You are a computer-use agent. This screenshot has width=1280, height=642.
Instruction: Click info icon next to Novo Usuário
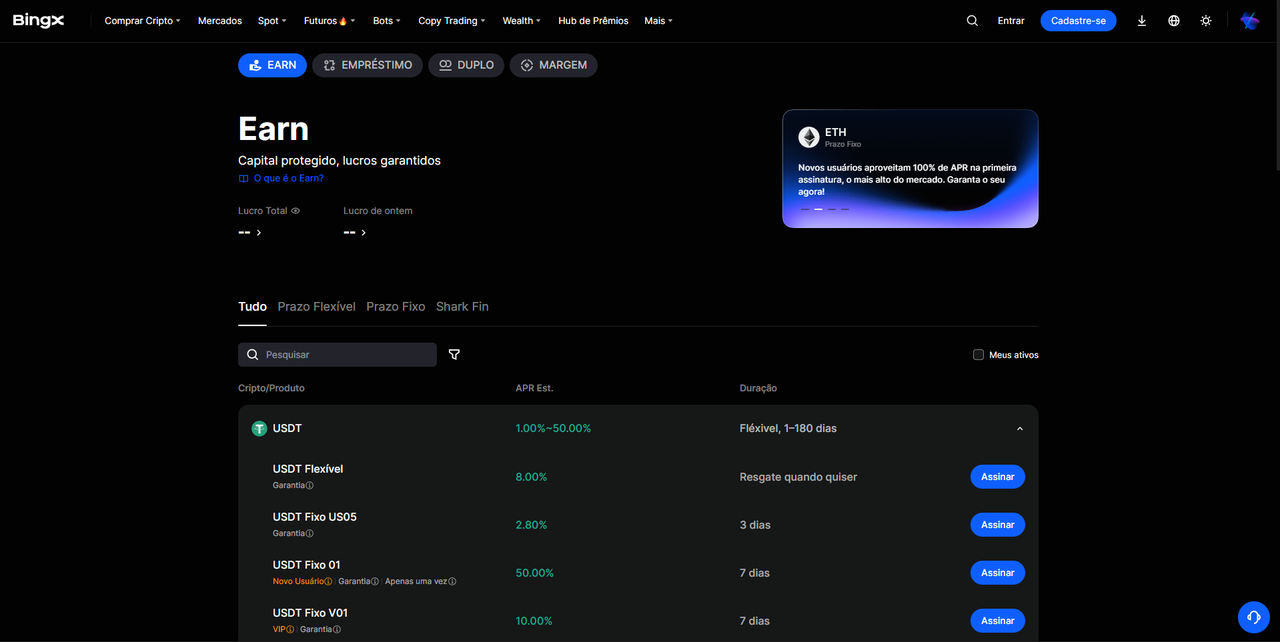(x=328, y=581)
